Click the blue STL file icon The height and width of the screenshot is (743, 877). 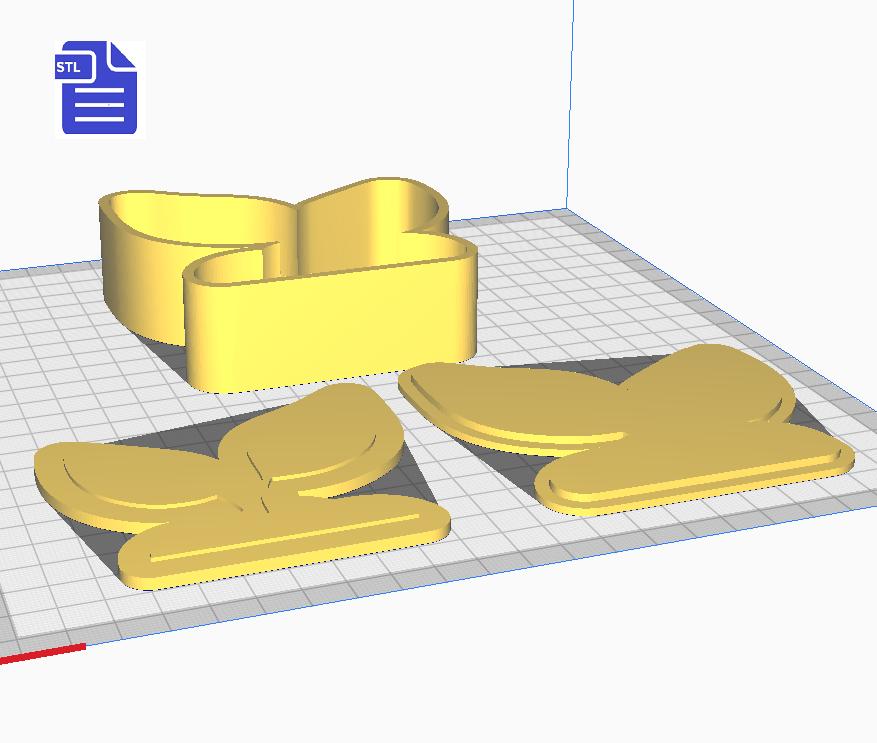[96, 88]
